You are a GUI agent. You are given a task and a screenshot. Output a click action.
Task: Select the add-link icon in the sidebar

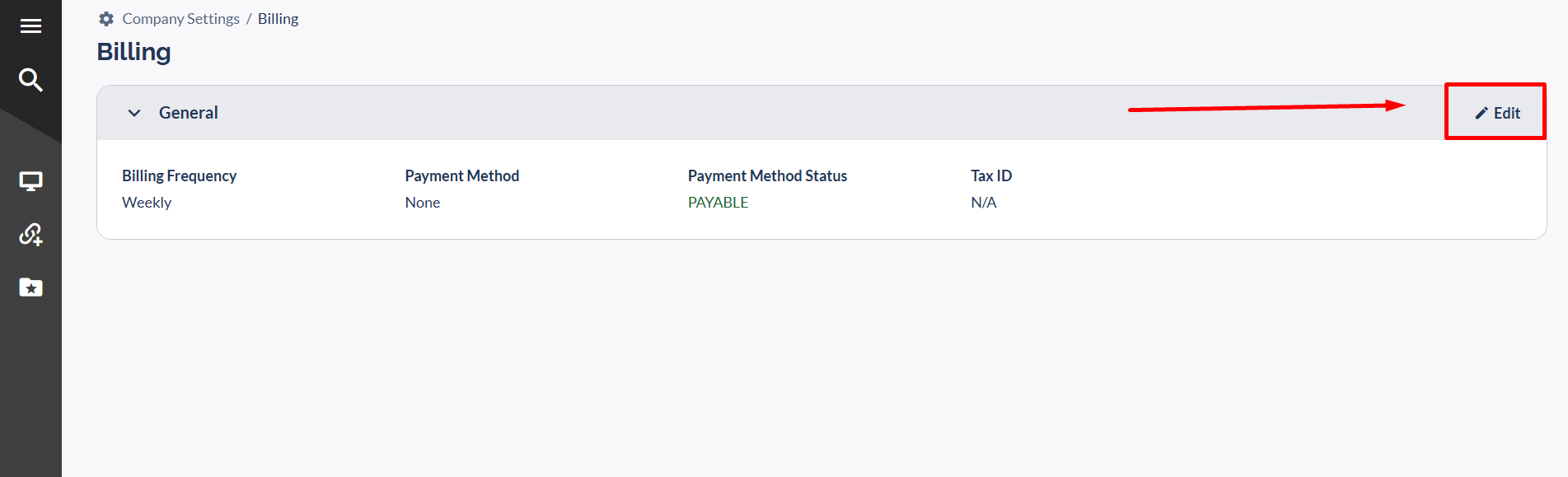[x=31, y=235]
